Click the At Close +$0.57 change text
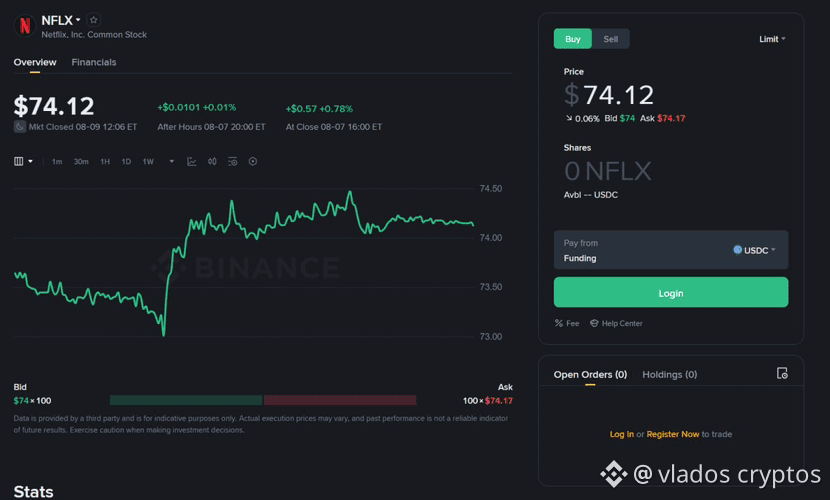The image size is (830, 500). tap(319, 108)
